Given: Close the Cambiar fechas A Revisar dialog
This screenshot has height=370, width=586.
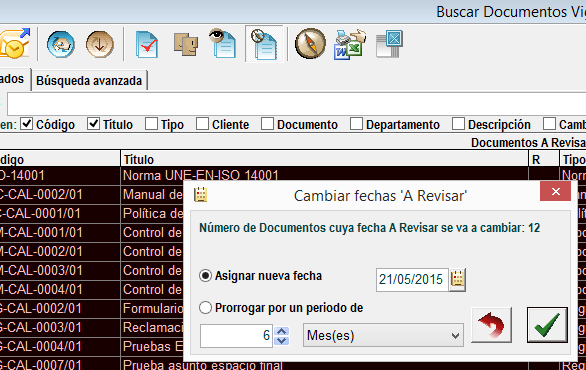Looking at the screenshot, I should [555, 191].
